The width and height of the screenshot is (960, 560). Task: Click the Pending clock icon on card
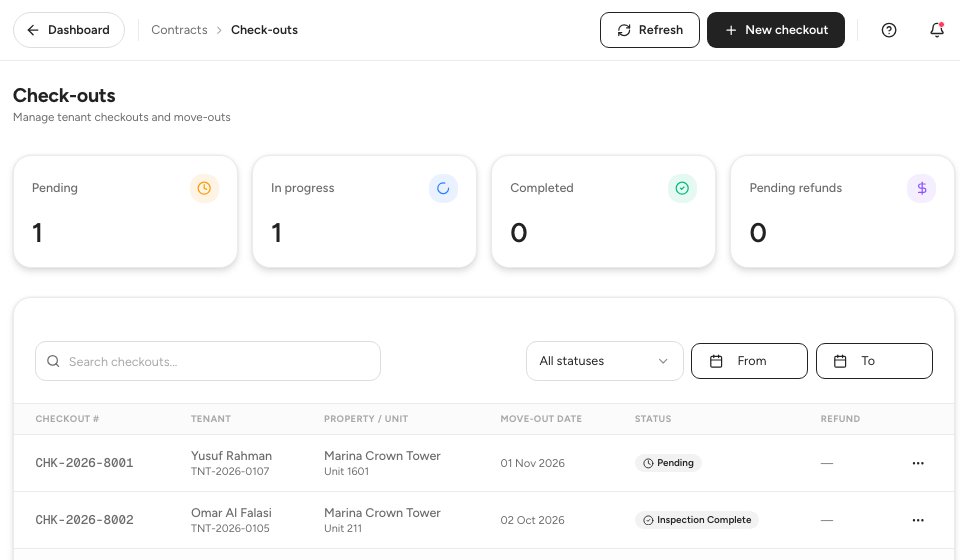coord(204,189)
